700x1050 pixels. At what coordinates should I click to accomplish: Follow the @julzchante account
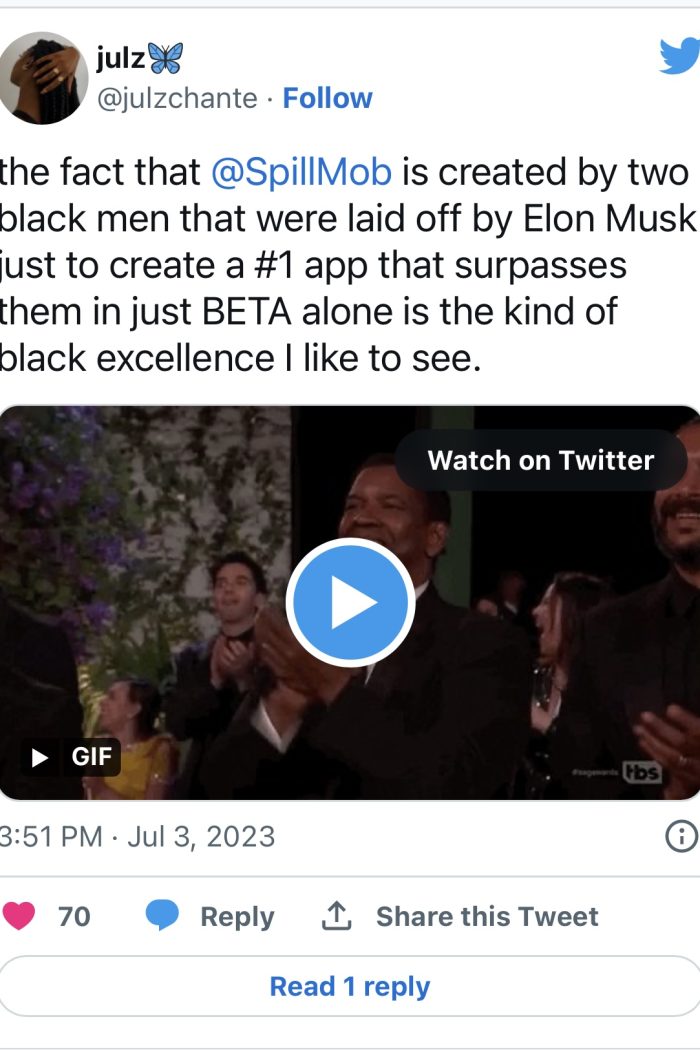point(327,98)
